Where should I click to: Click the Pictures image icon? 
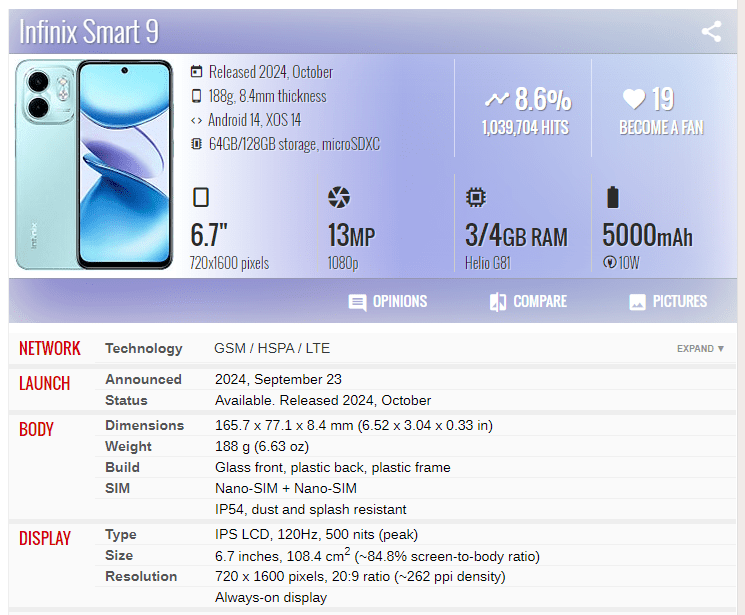637,302
